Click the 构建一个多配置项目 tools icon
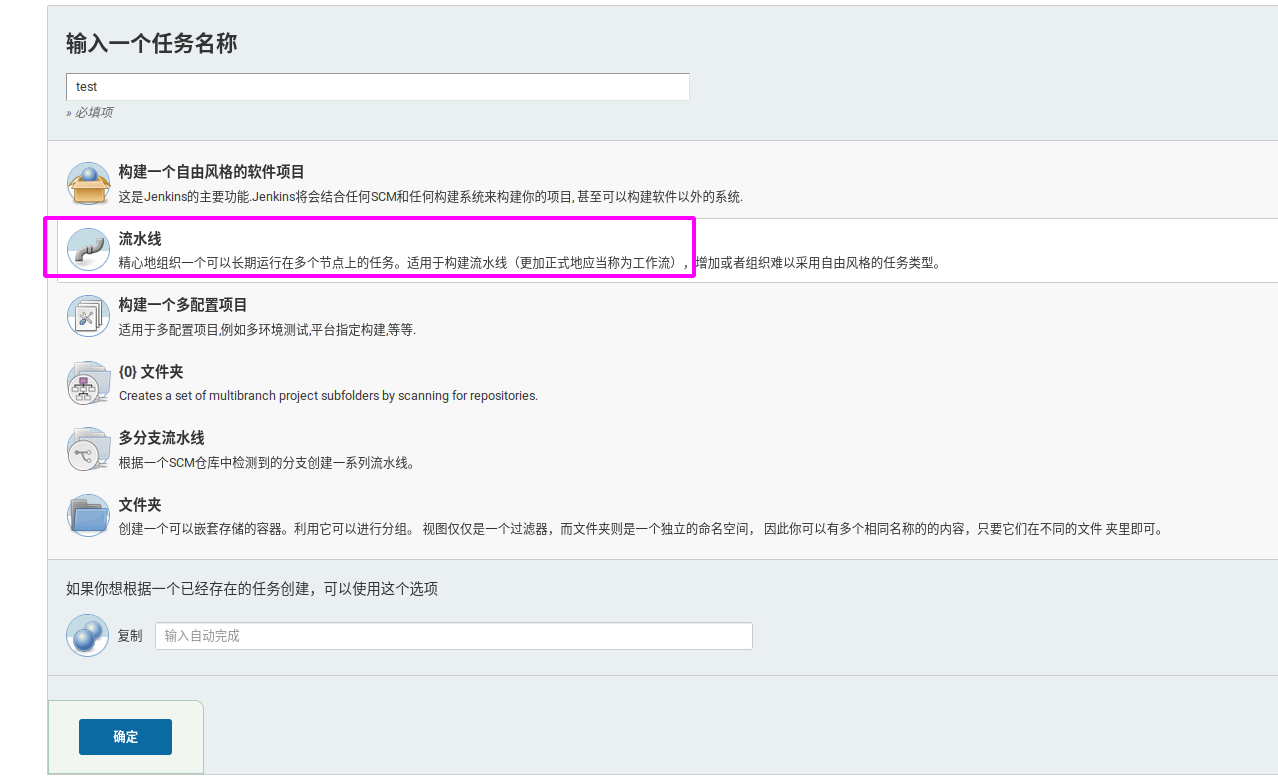Viewport: 1278px width, 777px height. click(x=88, y=316)
